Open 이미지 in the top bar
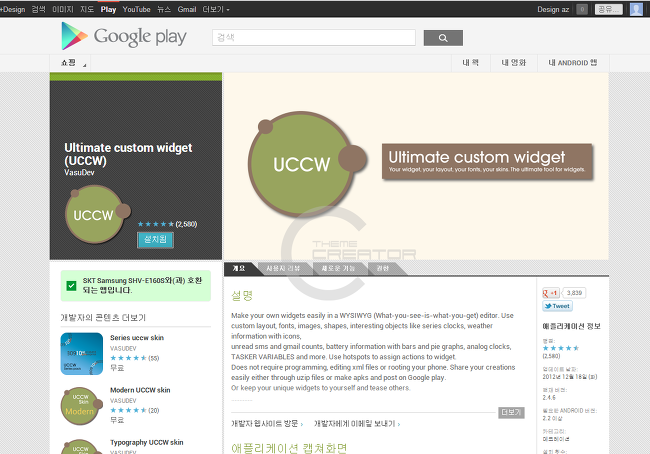Image resolution: width=650 pixels, height=454 pixels. coord(63,9)
